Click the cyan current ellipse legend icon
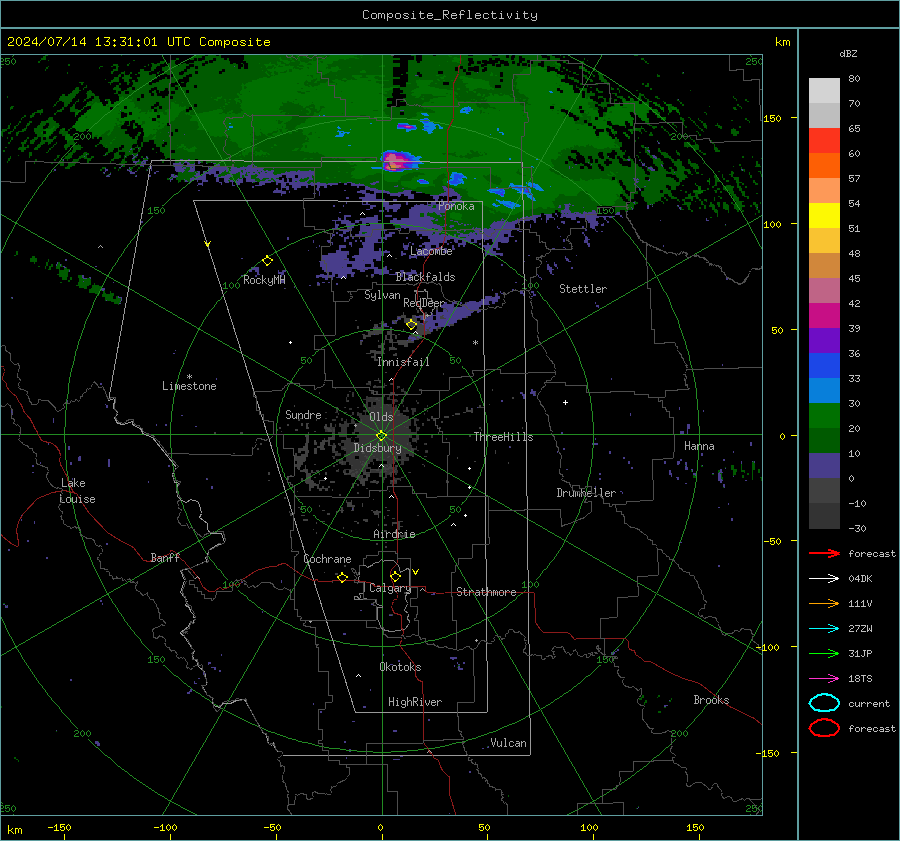The width and height of the screenshot is (900, 841). [824, 703]
